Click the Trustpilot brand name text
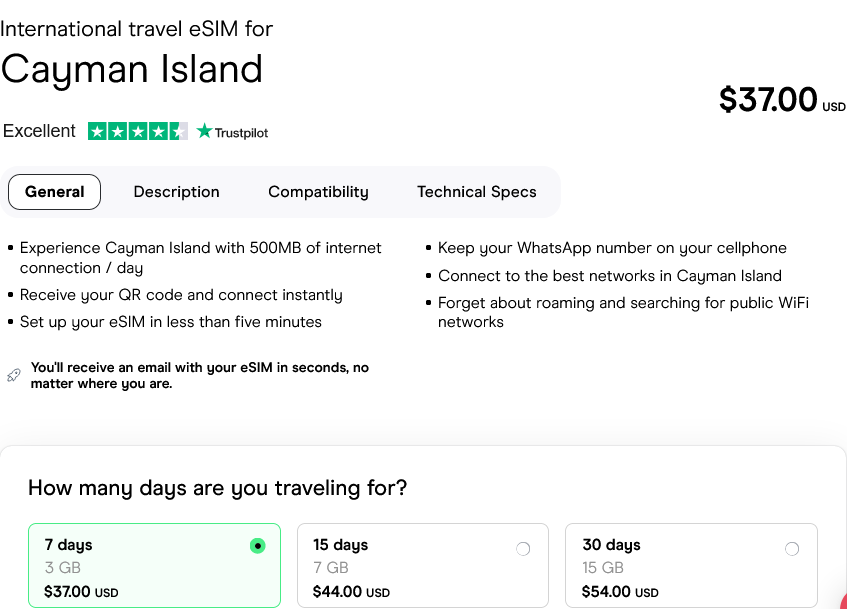847x609 pixels. (x=241, y=132)
